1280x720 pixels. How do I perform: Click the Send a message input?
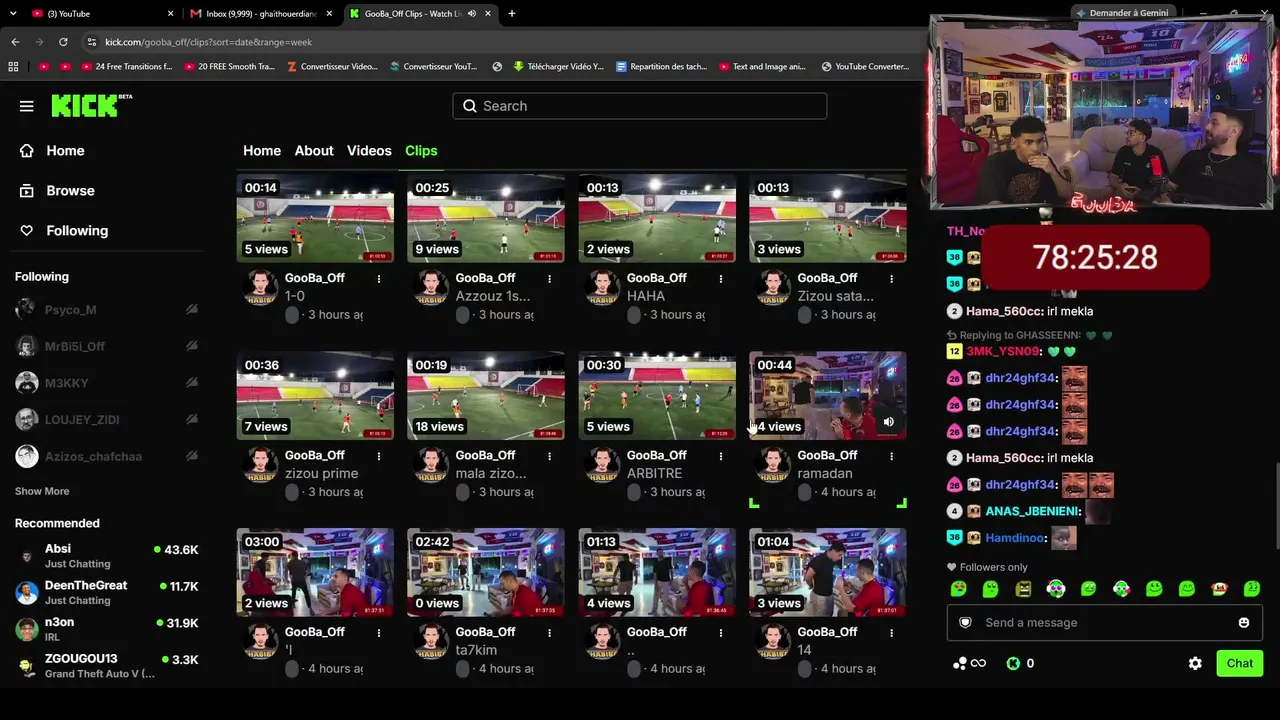1105,622
